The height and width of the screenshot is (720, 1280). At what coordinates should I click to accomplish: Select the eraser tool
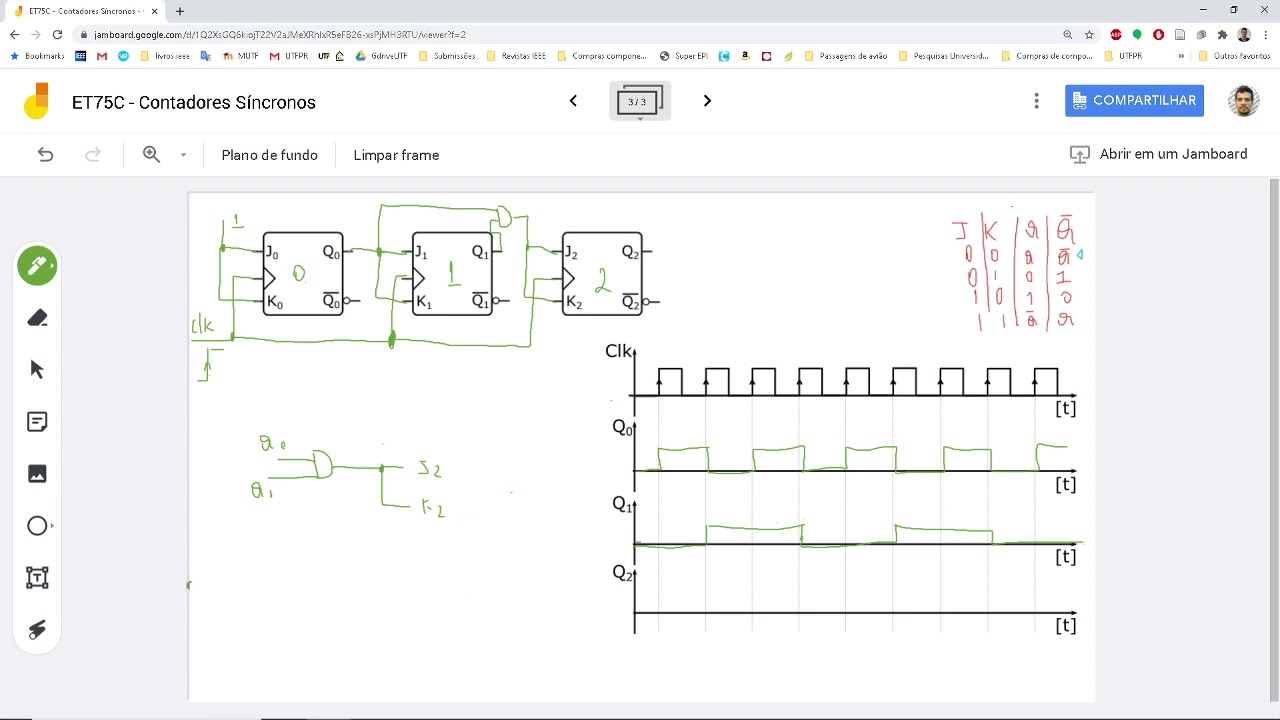(x=37, y=318)
